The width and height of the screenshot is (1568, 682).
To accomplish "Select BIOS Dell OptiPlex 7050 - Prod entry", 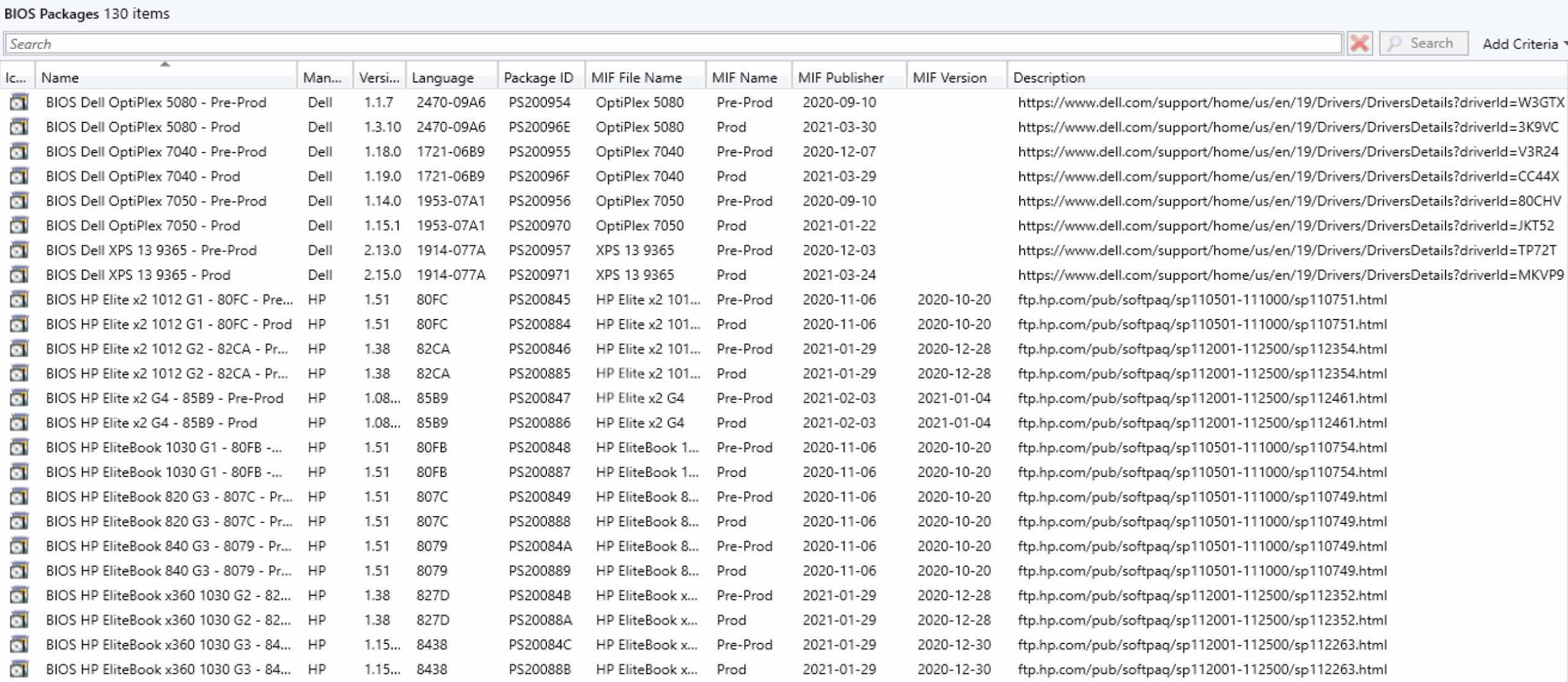I will tap(143, 226).
